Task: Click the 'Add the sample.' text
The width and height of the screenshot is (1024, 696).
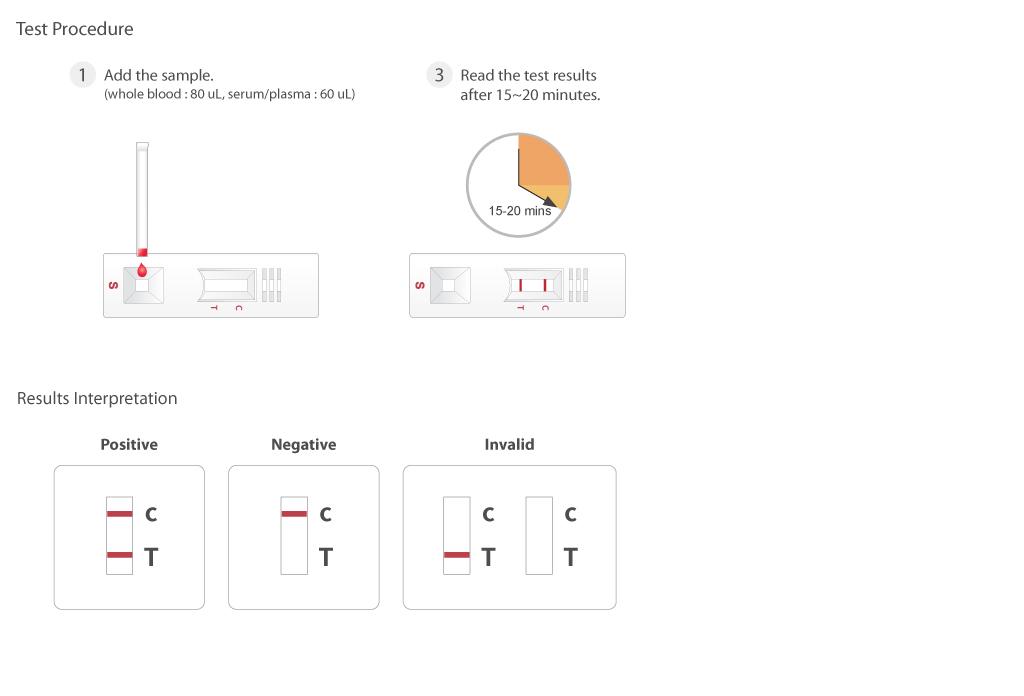Action: pos(159,75)
